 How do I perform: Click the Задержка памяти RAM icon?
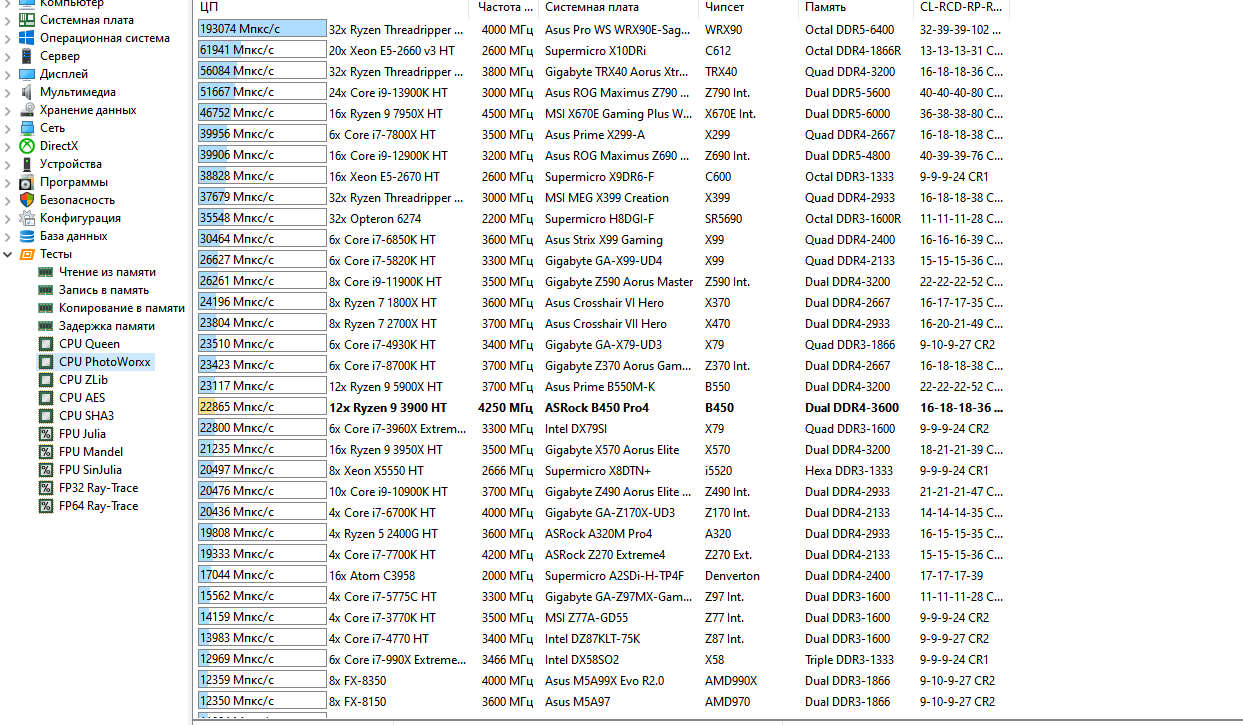(x=46, y=326)
